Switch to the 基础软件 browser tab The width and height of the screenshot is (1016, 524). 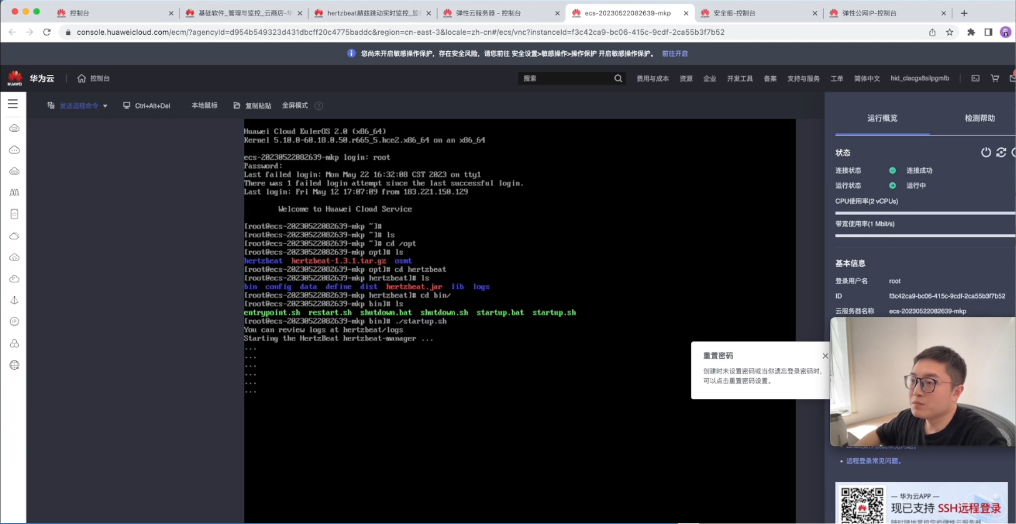[x=242, y=13]
